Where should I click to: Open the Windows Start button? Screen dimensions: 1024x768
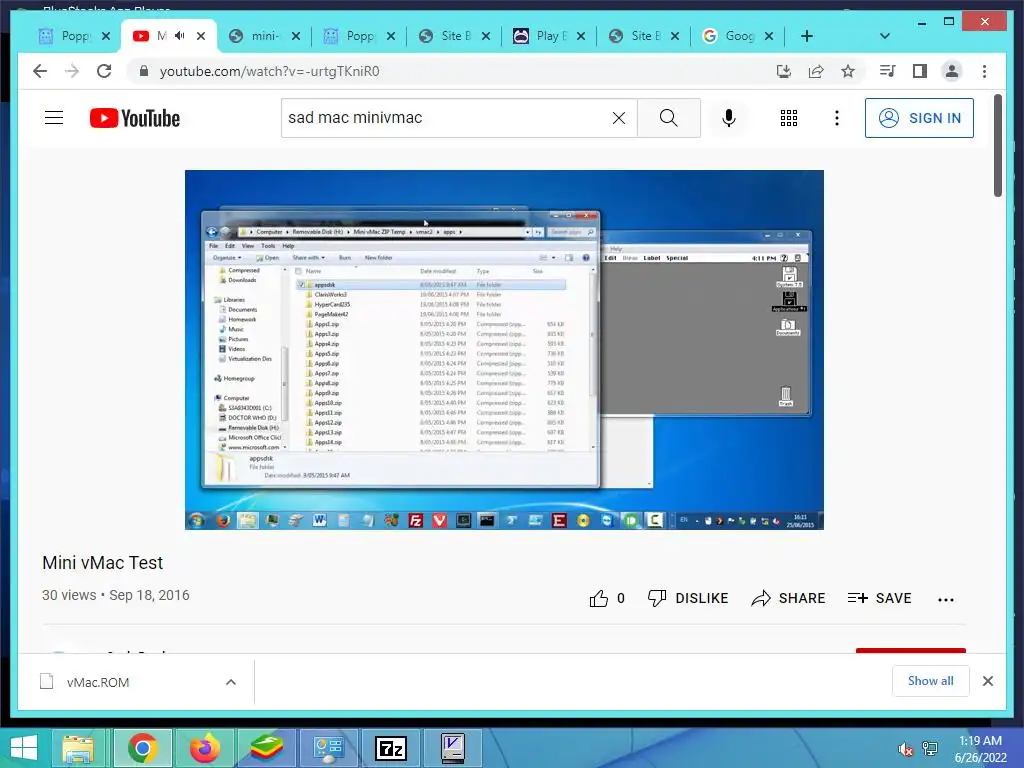click(24, 748)
